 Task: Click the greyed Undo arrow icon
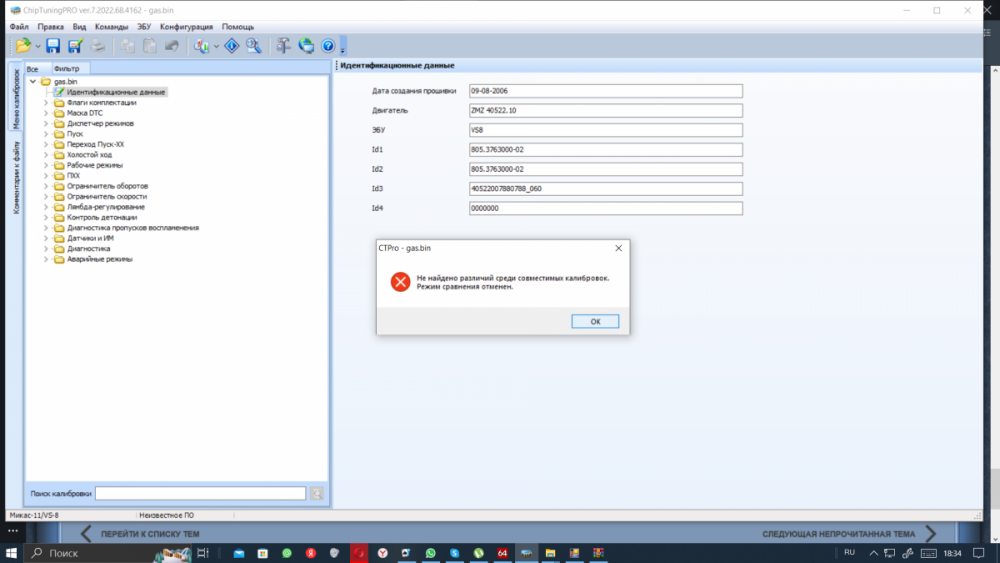pos(172,46)
